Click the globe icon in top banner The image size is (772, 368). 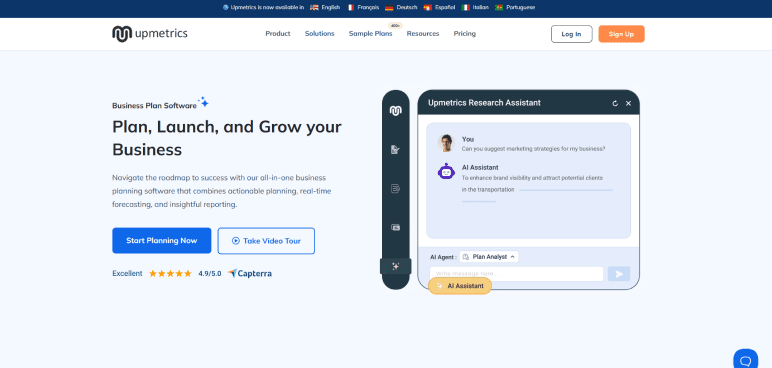pyautogui.click(x=225, y=7)
